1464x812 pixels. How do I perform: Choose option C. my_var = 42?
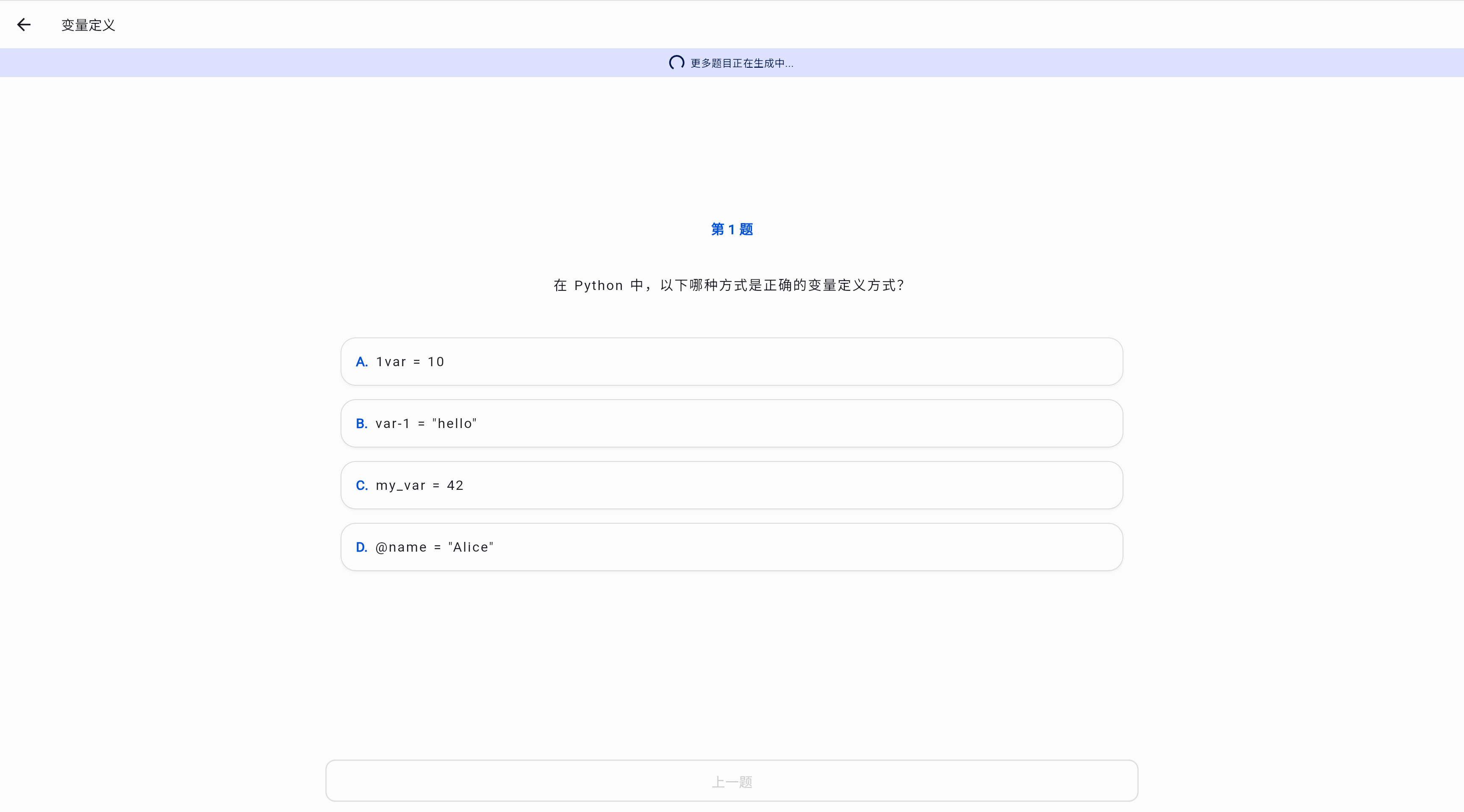732,486
